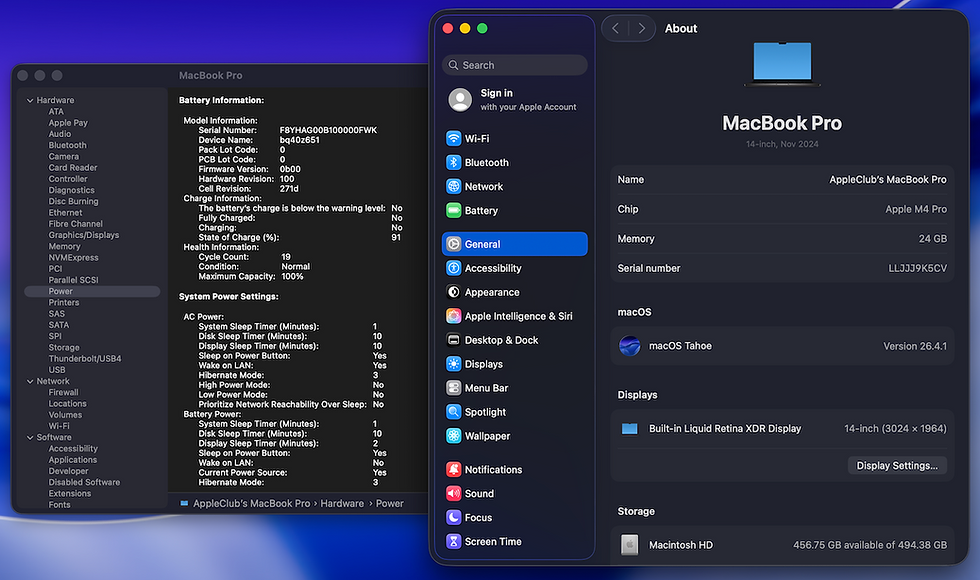Click the MacBook Pro laptop image
The height and width of the screenshot is (580, 980).
tap(782, 64)
